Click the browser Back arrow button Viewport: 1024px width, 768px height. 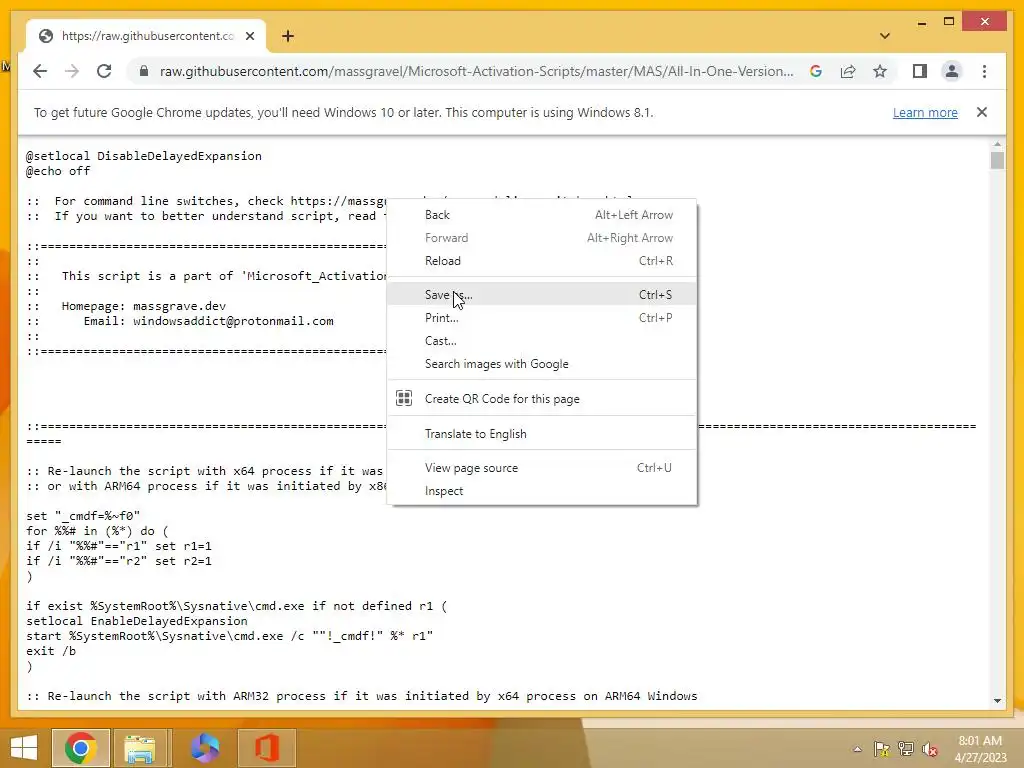40,71
